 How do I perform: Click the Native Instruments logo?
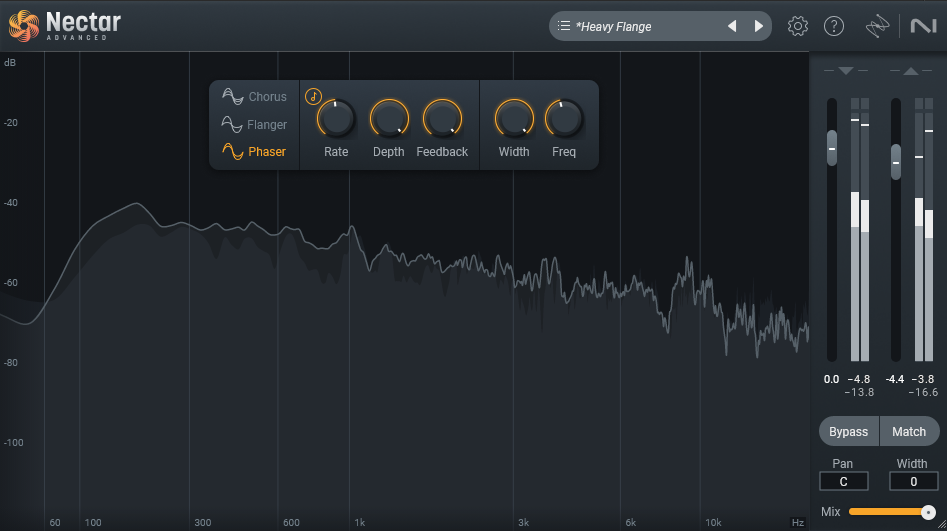tap(923, 26)
